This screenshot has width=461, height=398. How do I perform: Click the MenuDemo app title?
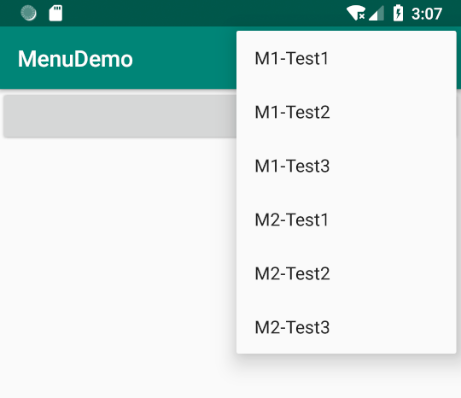(x=75, y=59)
